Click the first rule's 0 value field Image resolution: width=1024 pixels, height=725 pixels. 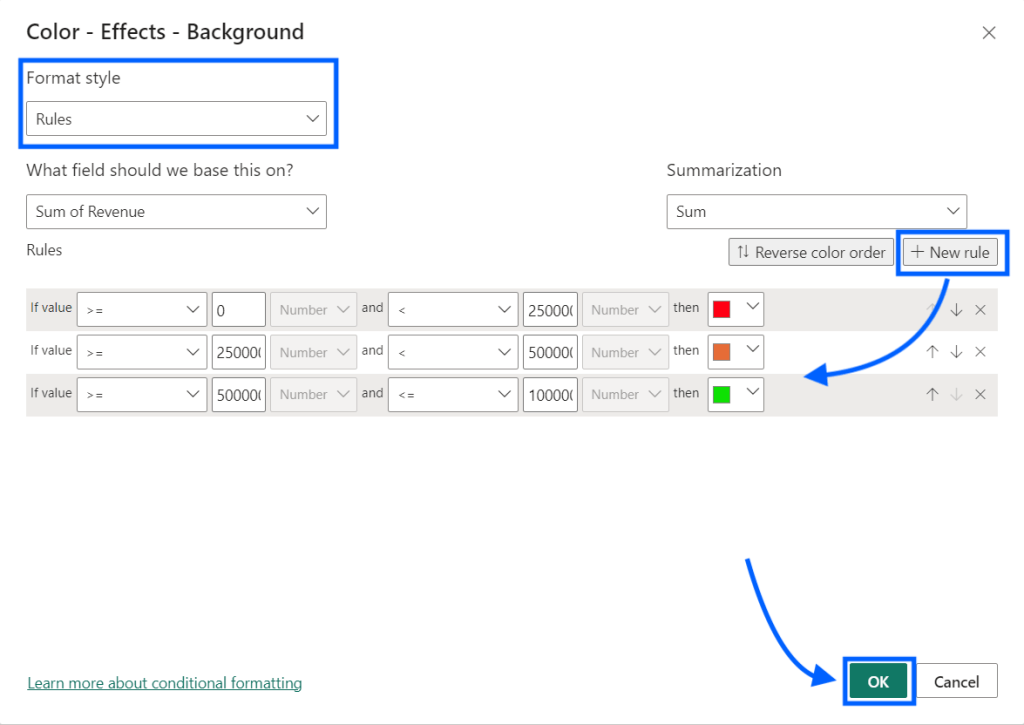coord(238,309)
